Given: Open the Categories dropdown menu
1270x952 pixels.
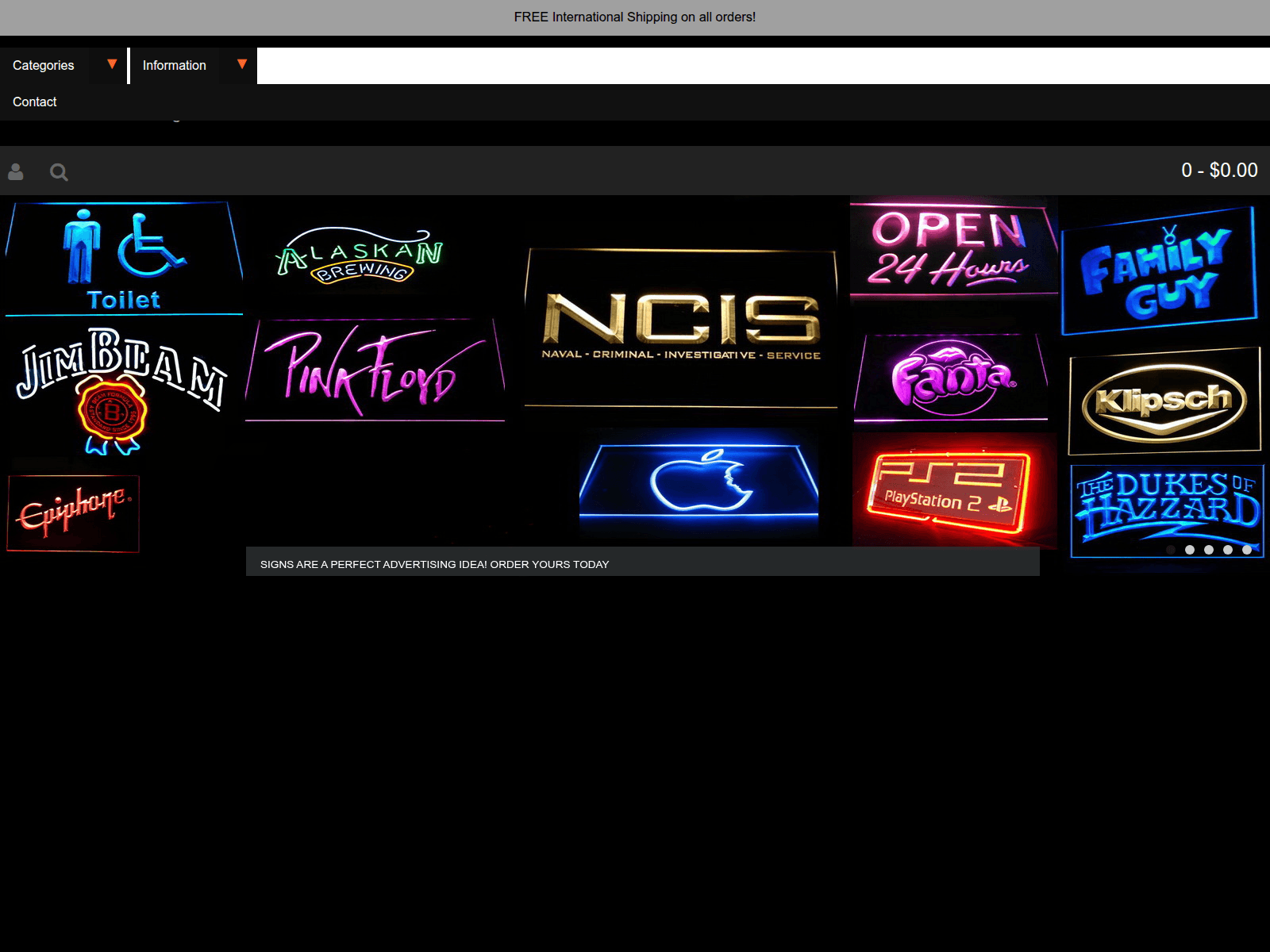Looking at the screenshot, I should tap(63, 65).
